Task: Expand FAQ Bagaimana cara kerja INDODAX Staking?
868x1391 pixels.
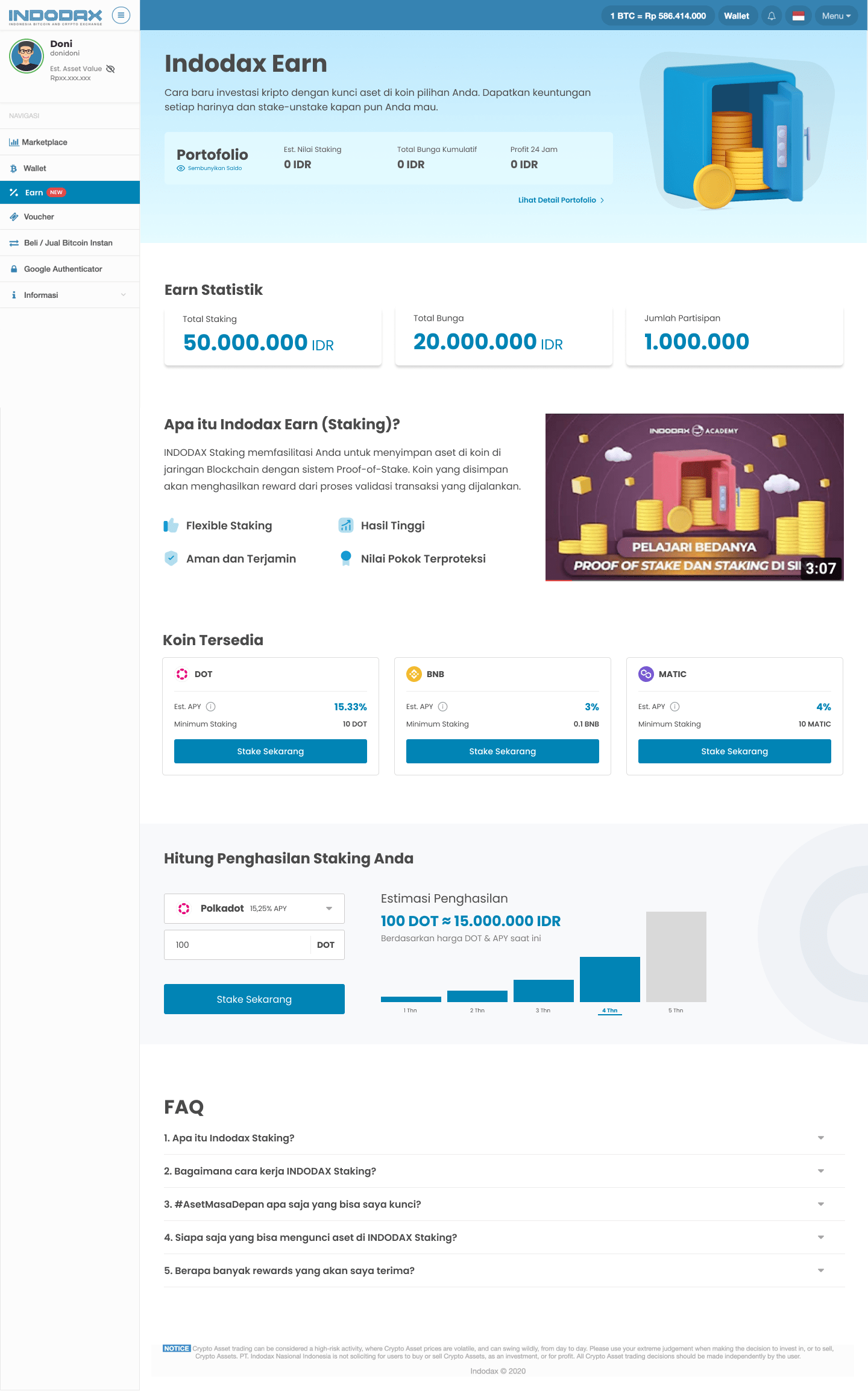Action: (x=504, y=1171)
